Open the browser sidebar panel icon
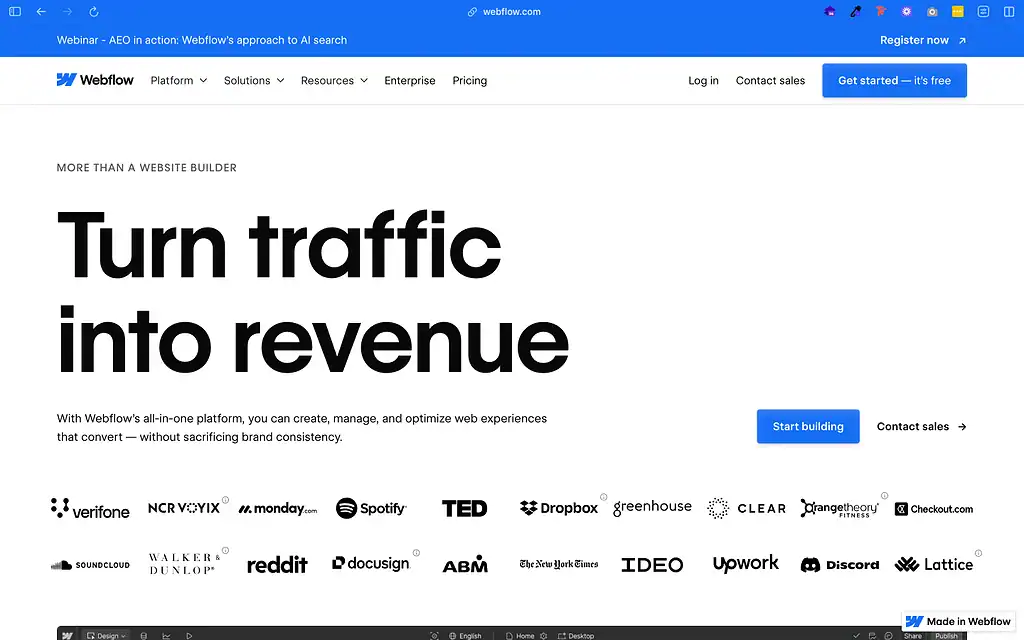 pyautogui.click(x=14, y=11)
